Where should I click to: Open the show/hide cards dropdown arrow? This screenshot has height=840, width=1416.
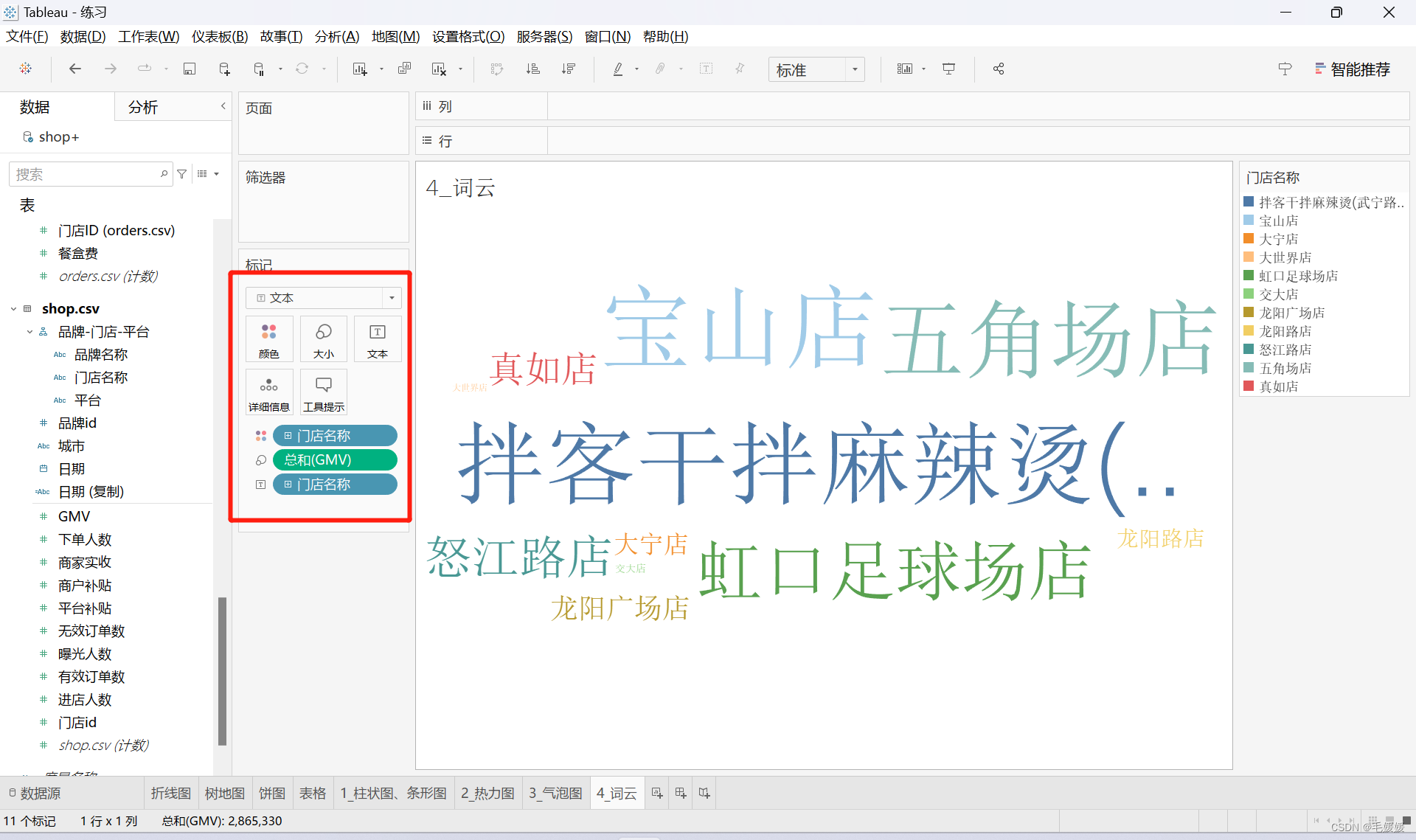tap(923, 69)
